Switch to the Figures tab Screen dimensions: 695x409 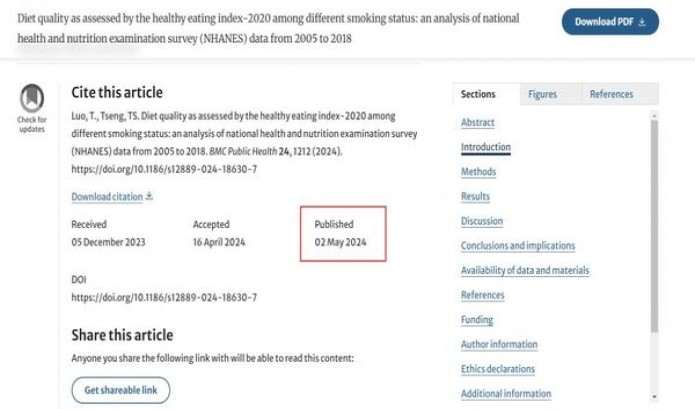pos(542,94)
